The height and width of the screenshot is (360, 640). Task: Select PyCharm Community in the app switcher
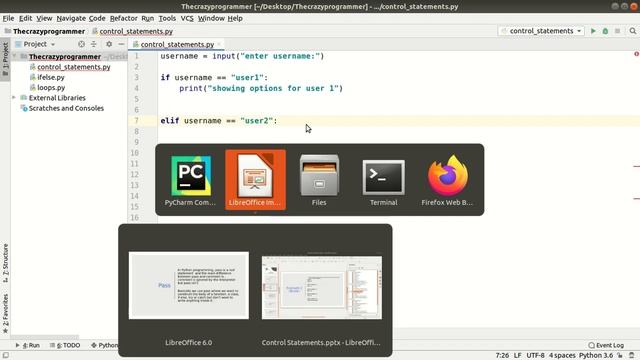coord(191,180)
